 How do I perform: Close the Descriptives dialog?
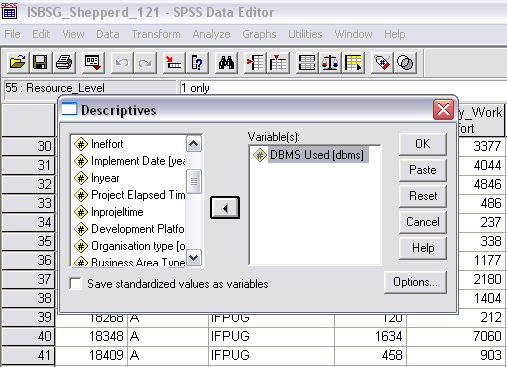pyautogui.click(x=443, y=109)
